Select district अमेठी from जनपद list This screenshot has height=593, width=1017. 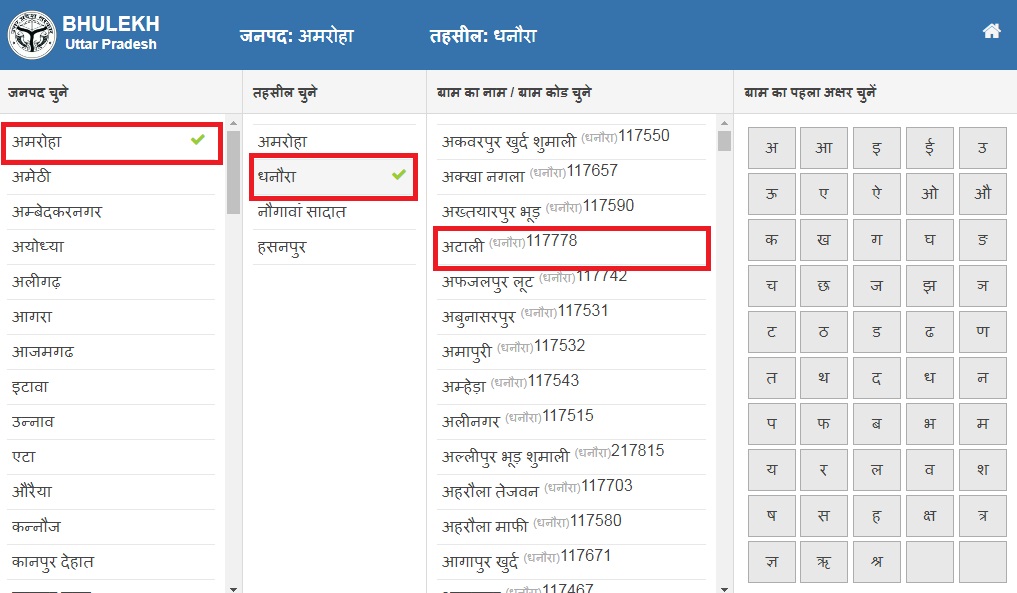coord(110,178)
